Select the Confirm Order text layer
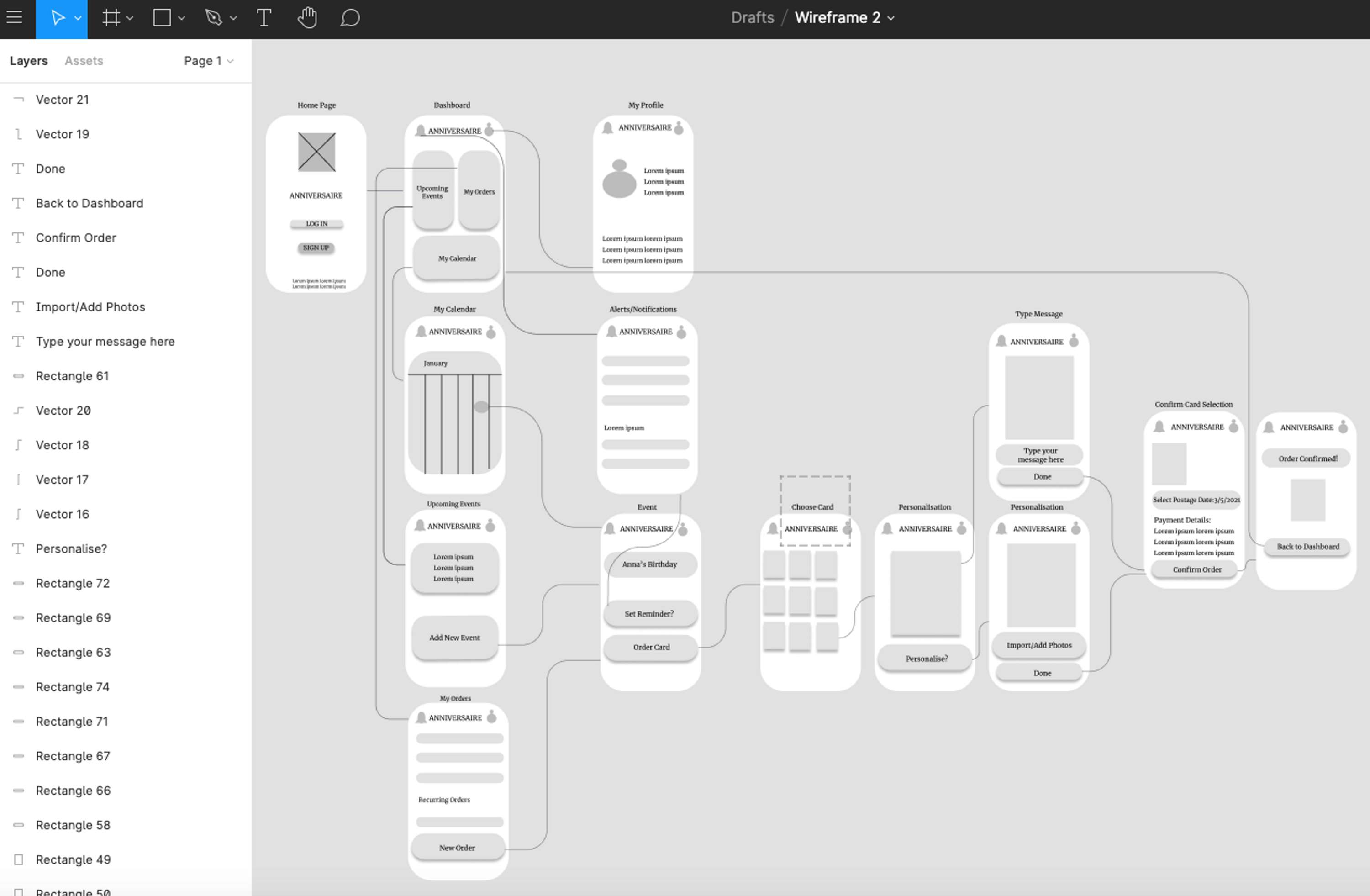Viewport: 1370px width, 896px height. coord(126,237)
